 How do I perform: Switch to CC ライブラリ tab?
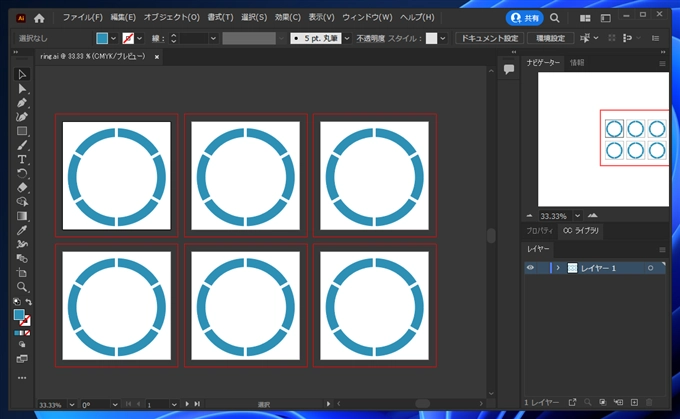pyautogui.click(x=580, y=231)
